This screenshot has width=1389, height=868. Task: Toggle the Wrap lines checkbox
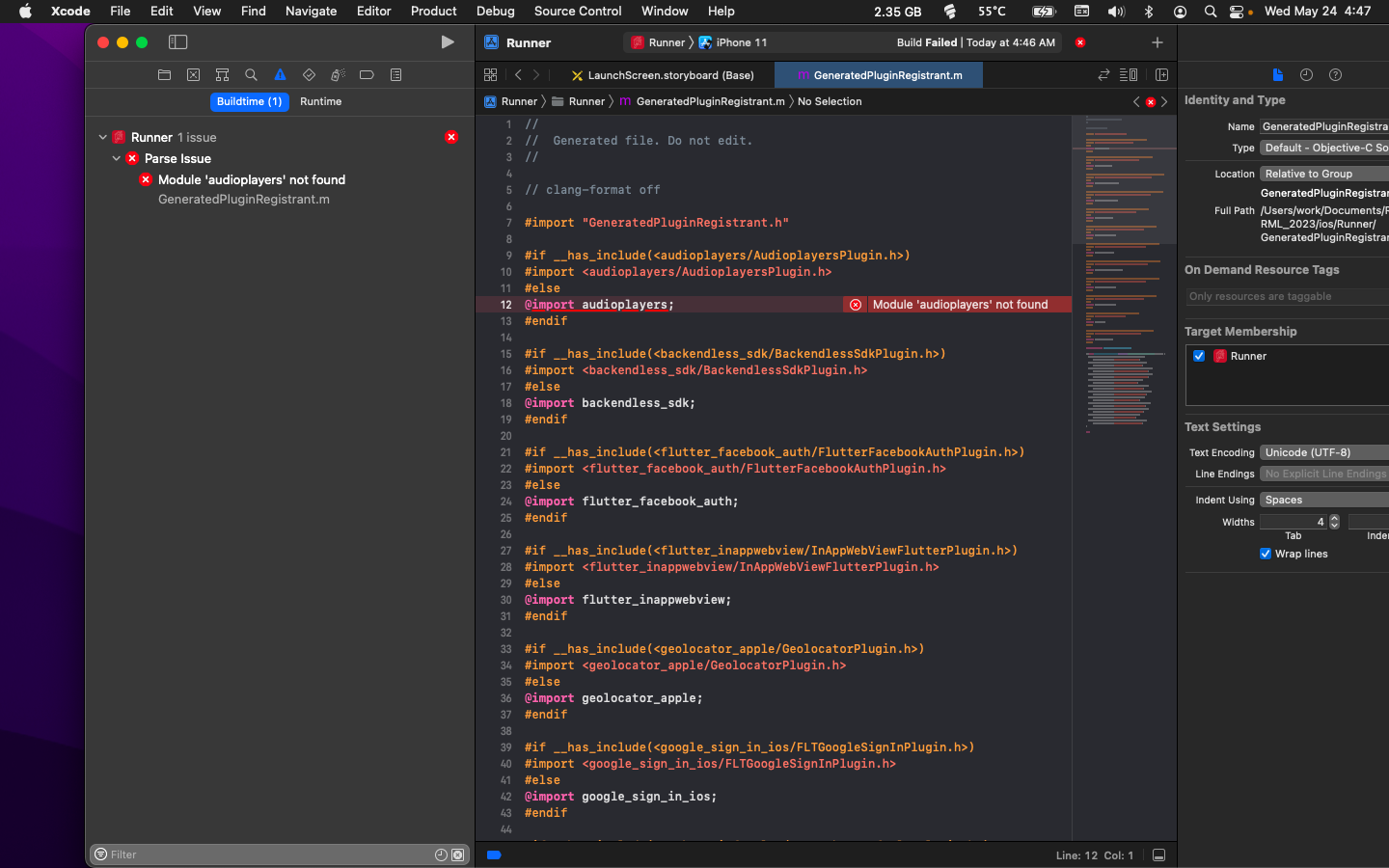coord(1266,554)
